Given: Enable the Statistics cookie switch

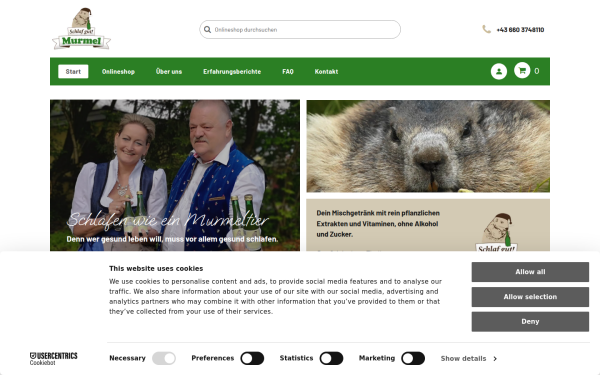Looking at the screenshot, I should 331,359.
